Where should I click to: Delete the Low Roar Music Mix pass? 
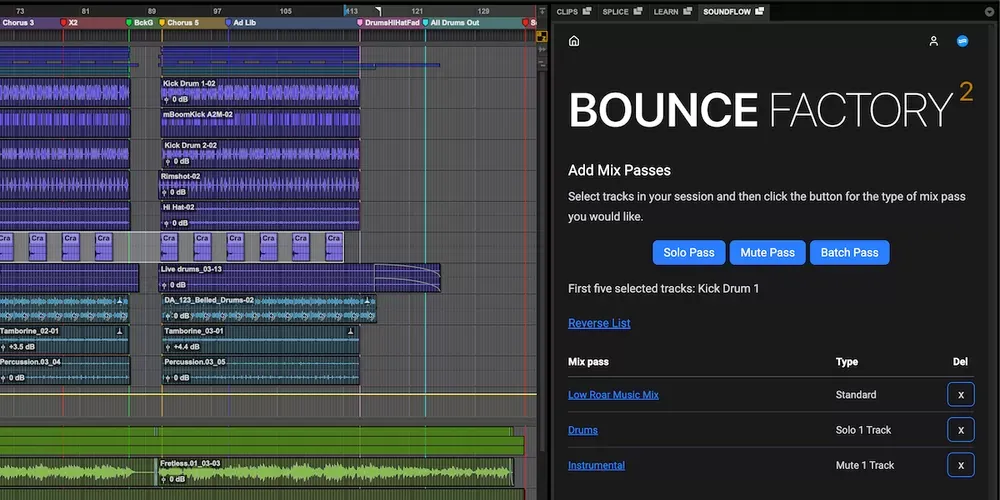(x=960, y=395)
